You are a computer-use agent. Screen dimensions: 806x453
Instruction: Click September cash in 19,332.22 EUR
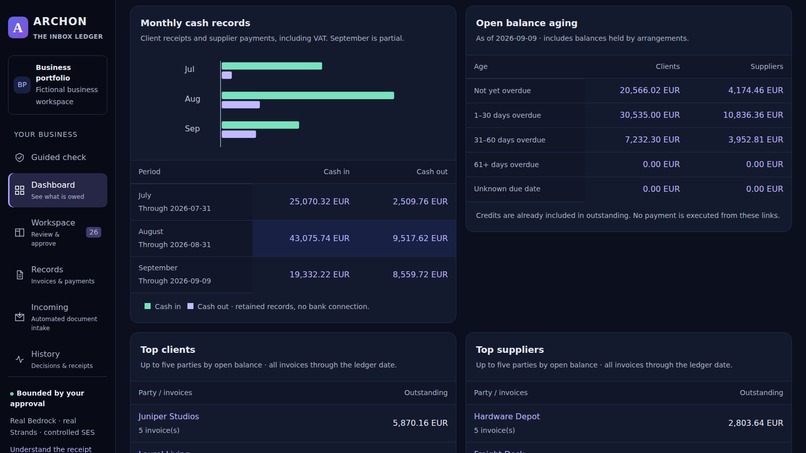pyautogui.click(x=319, y=275)
